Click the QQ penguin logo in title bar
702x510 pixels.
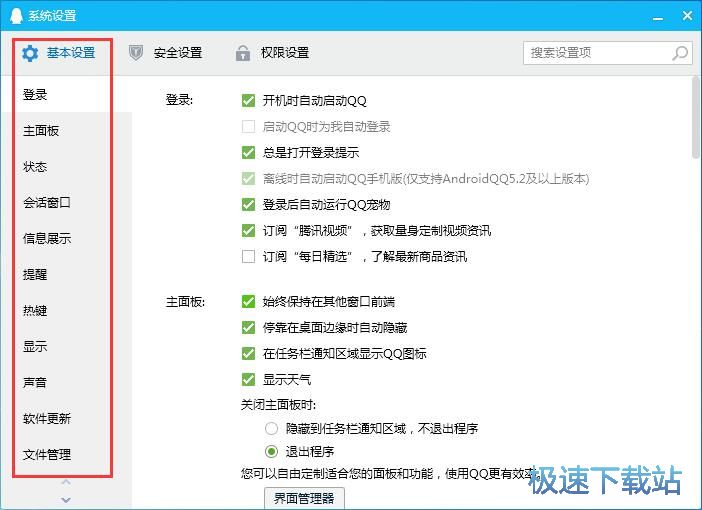[16, 15]
